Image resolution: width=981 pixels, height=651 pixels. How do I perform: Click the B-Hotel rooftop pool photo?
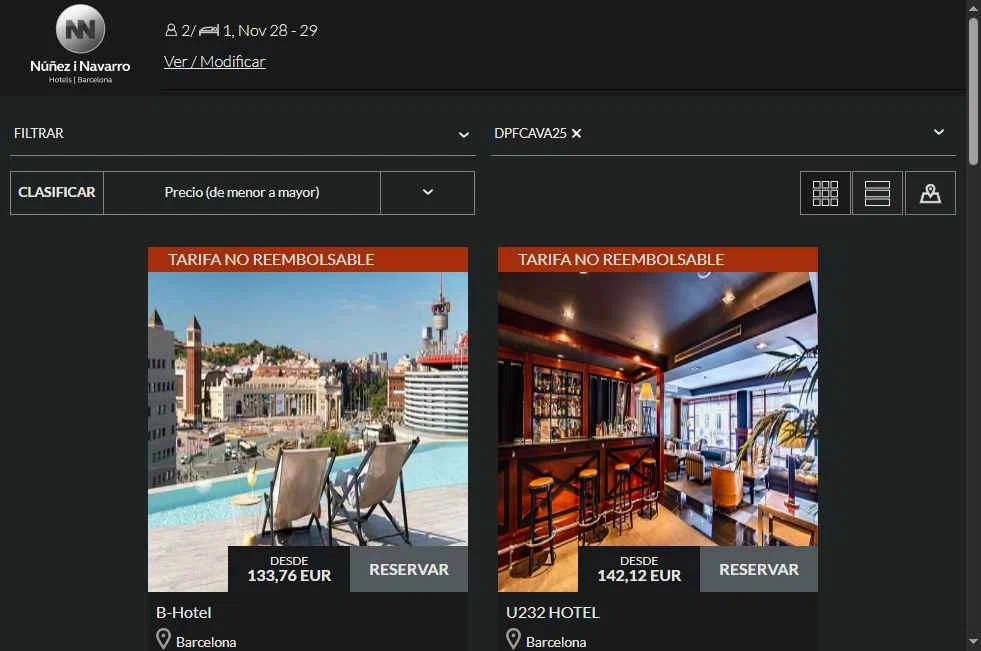coord(308,409)
